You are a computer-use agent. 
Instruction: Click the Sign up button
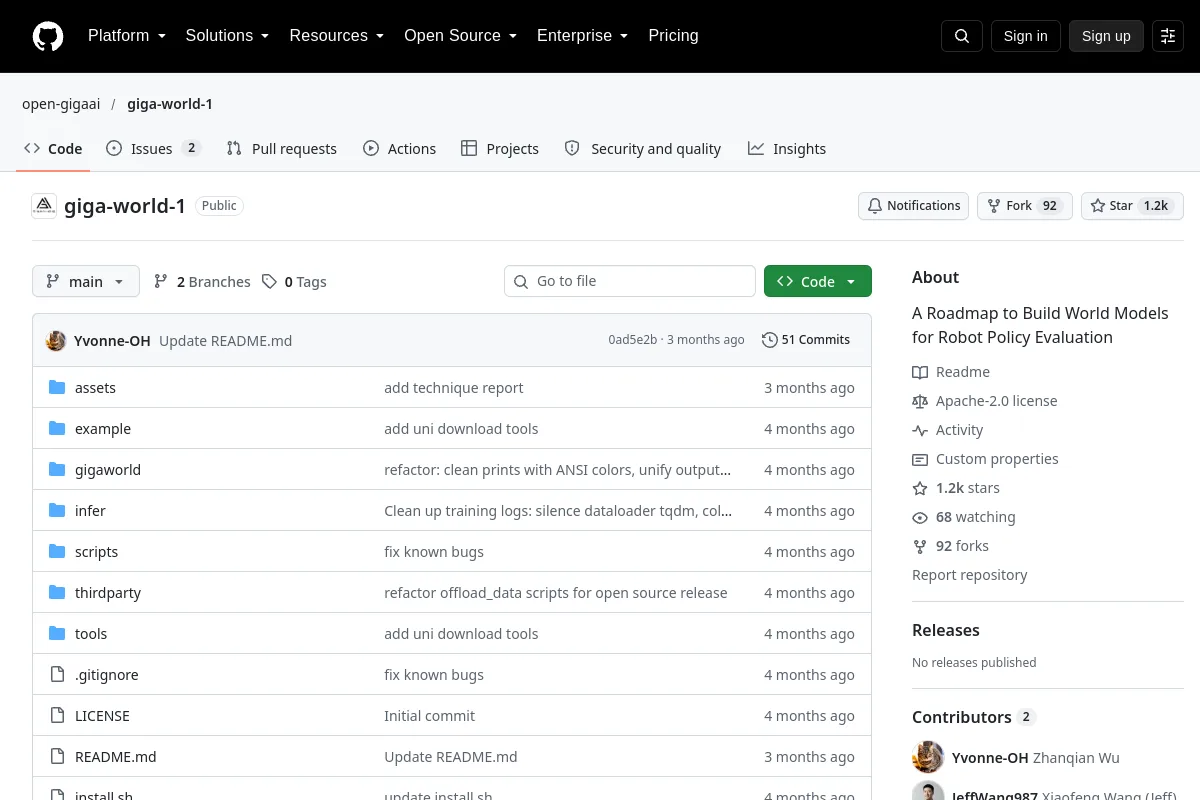(x=1106, y=36)
